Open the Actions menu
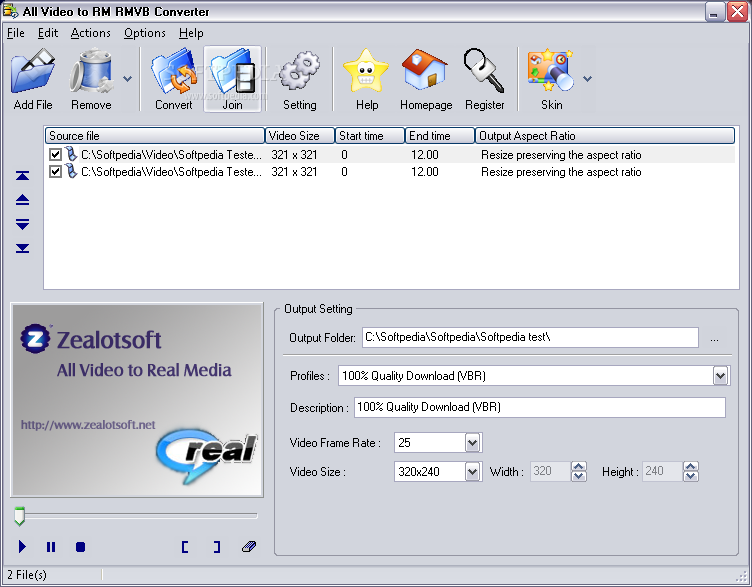Viewport: 752px width, 587px height. point(90,33)
